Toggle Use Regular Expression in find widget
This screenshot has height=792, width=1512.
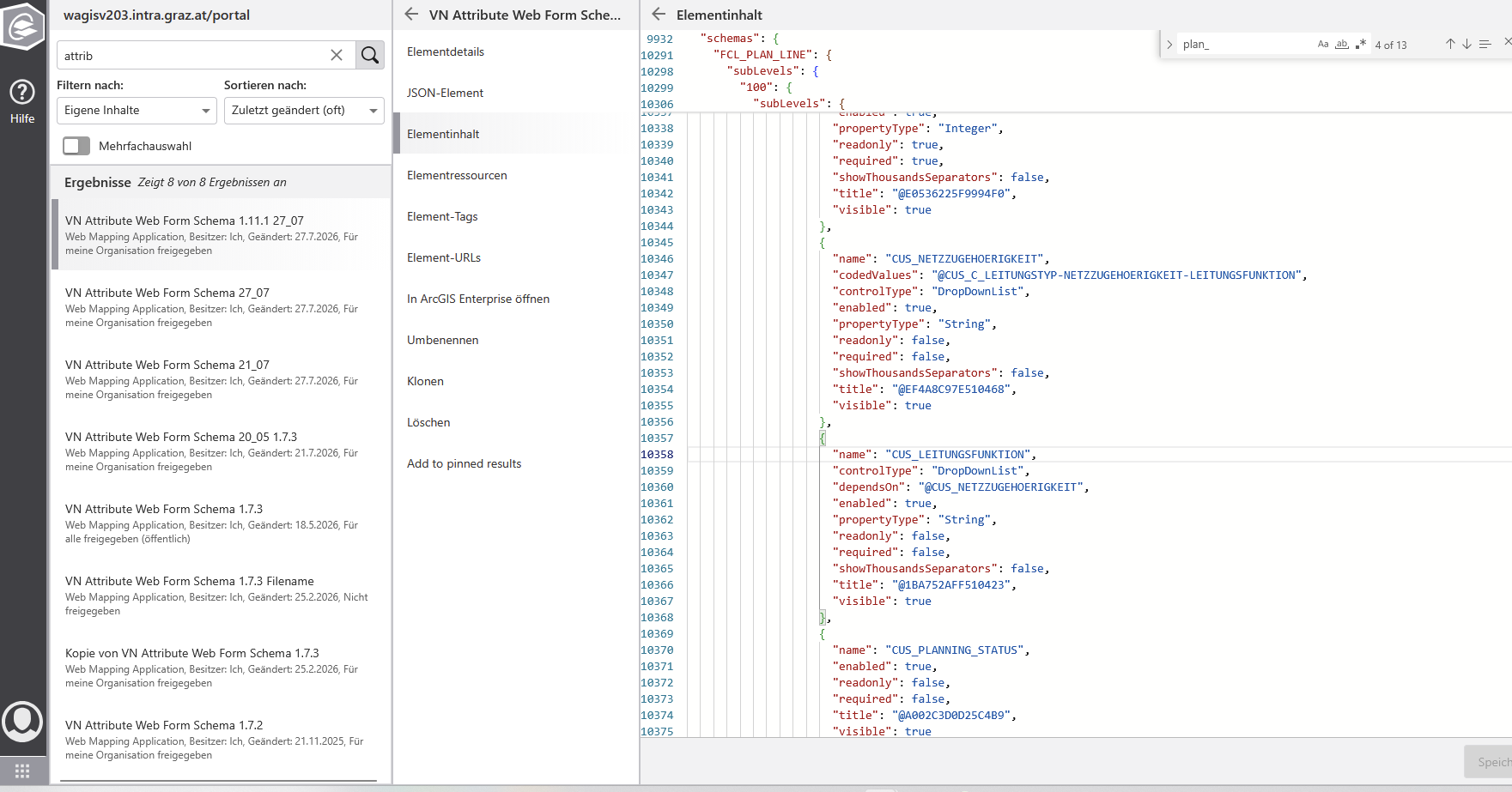(1361, 45)
